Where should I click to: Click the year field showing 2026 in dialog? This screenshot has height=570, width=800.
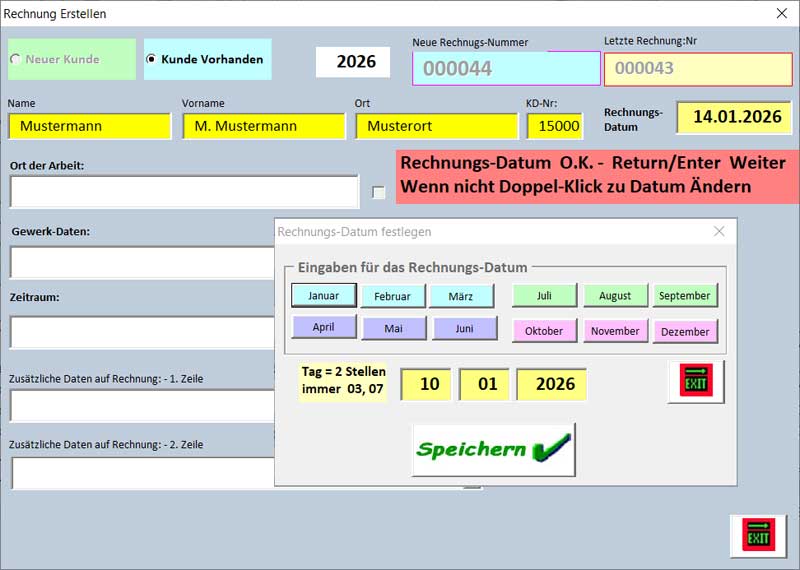(551, 384)
